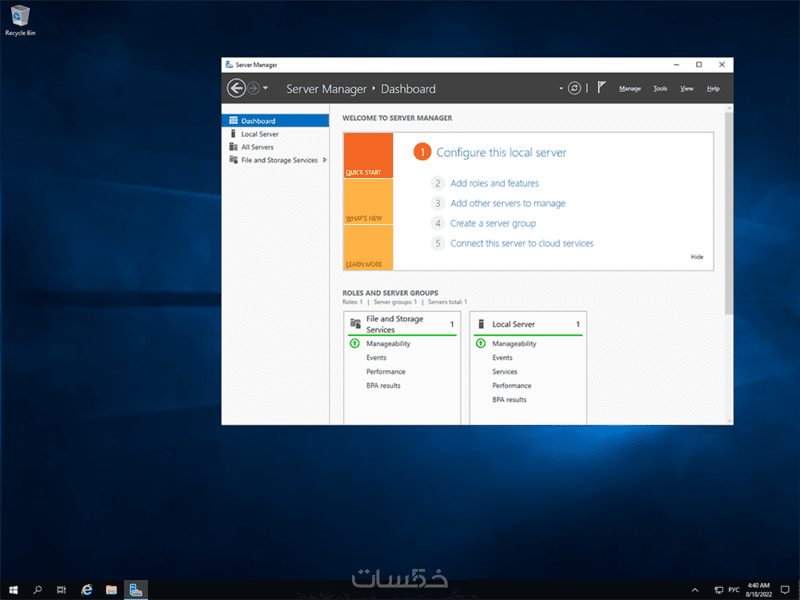Launch Internet Explorer from the taskbar
This screenshot has height=600, width=800.
point(87,590)
